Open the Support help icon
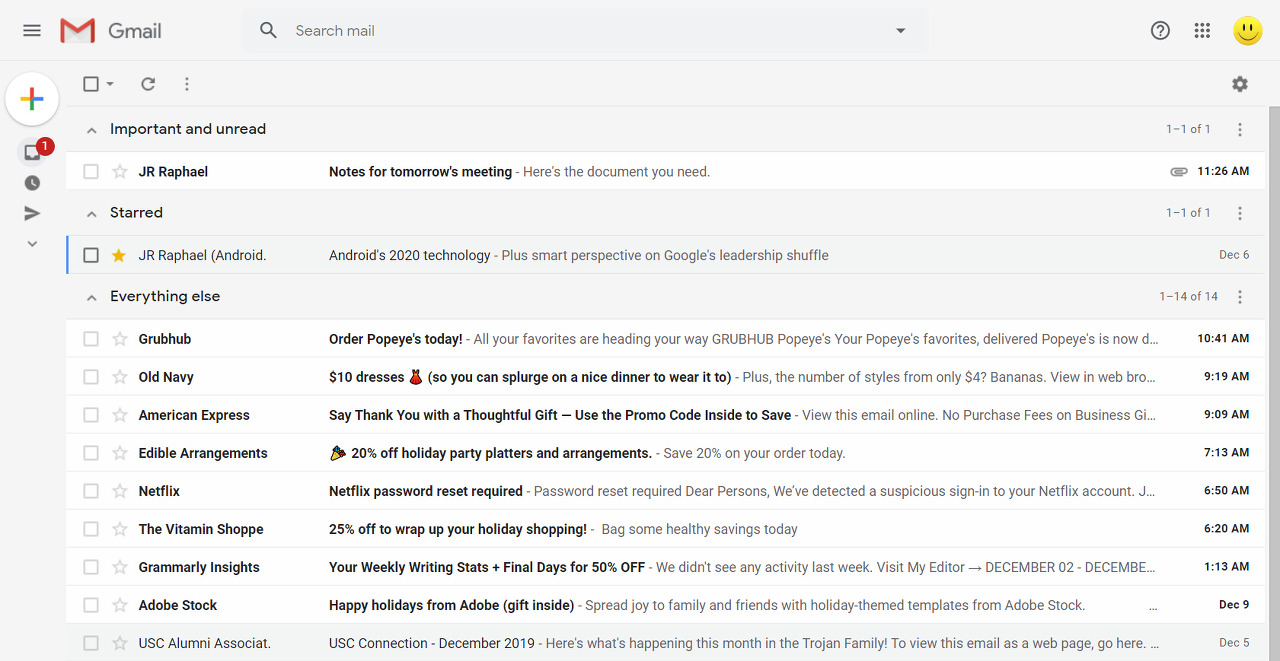The width and height of the screenshot is (1280, 661). click(1160, 31)
